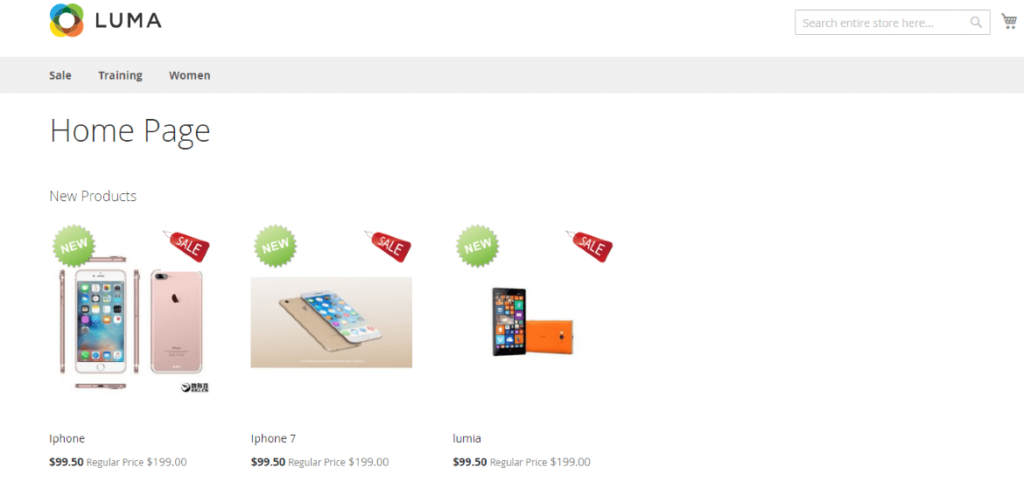Click the SALE tag on lumia
1024x481 pixels.
590,246
